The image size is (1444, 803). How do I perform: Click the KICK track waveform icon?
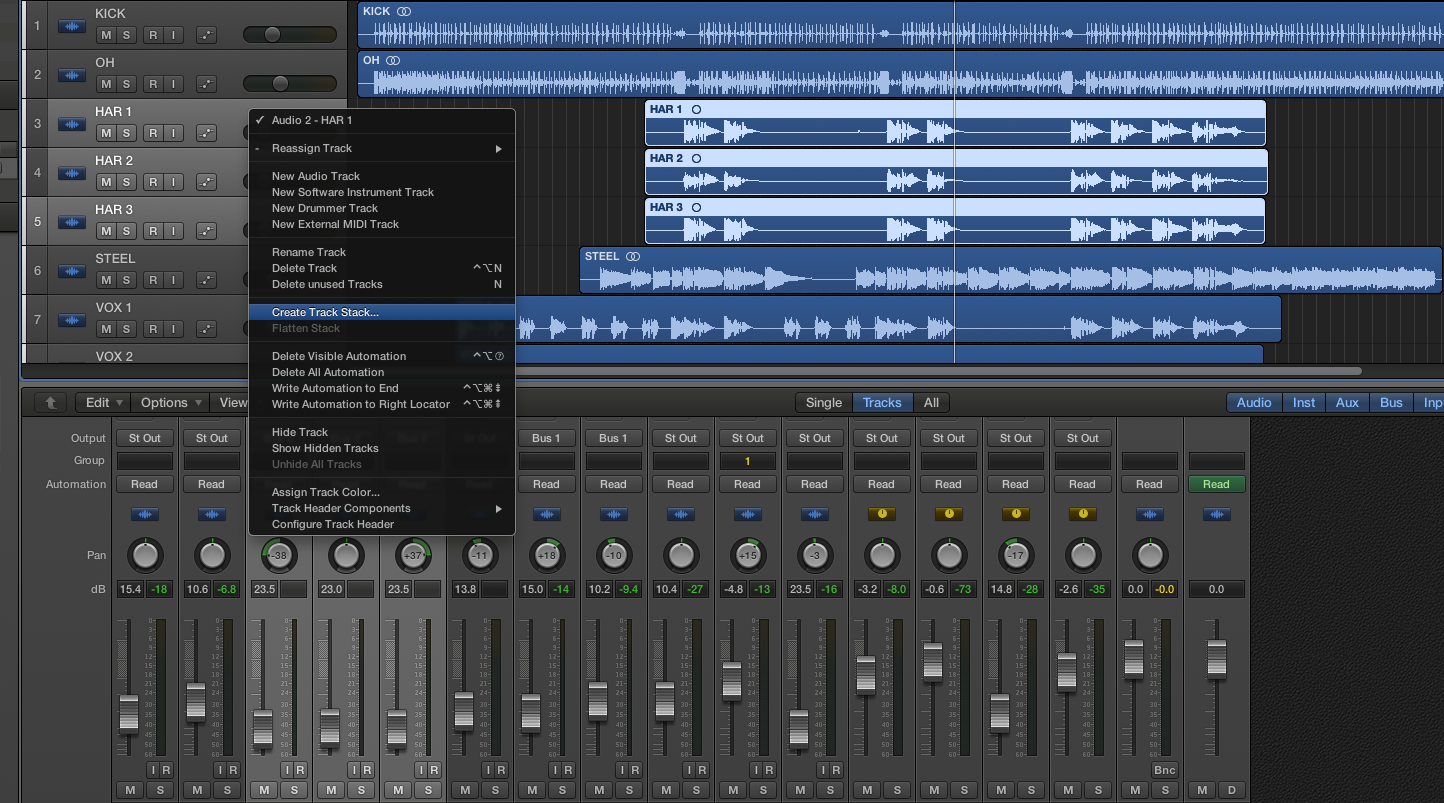pos(71,26)
